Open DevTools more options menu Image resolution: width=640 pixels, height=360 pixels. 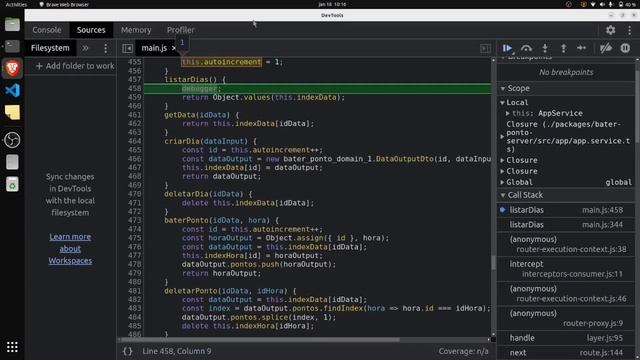(x=629, y=30)
